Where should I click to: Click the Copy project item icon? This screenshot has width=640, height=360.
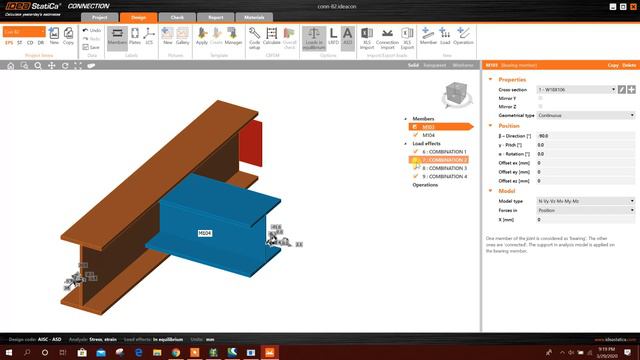pyautogui.click(x=68, y=36)
